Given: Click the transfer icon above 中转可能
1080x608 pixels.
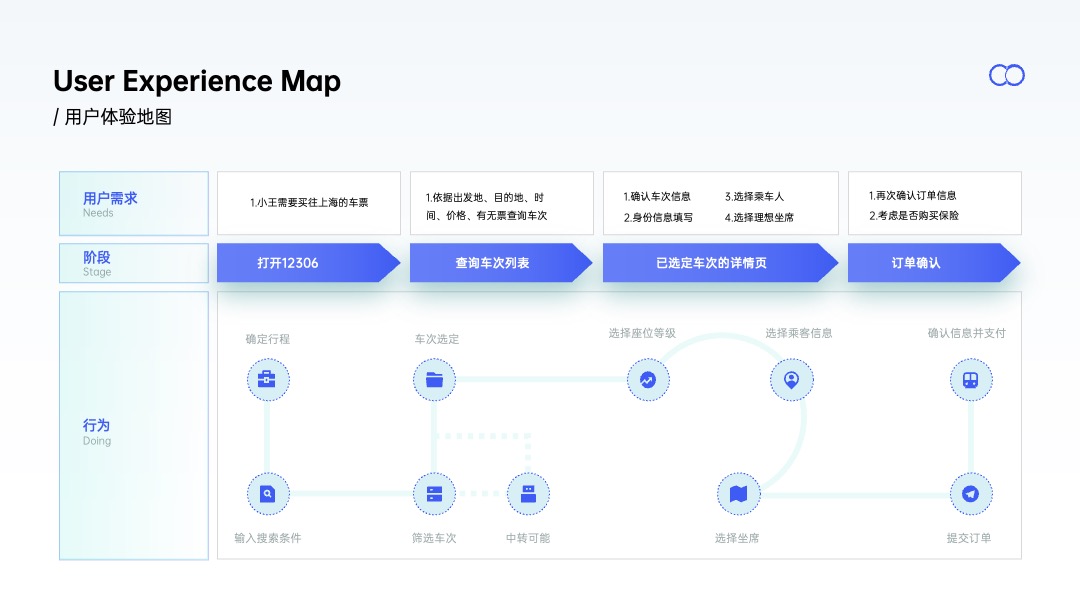Looking at the screenshot, I should [x=528, y=494].
